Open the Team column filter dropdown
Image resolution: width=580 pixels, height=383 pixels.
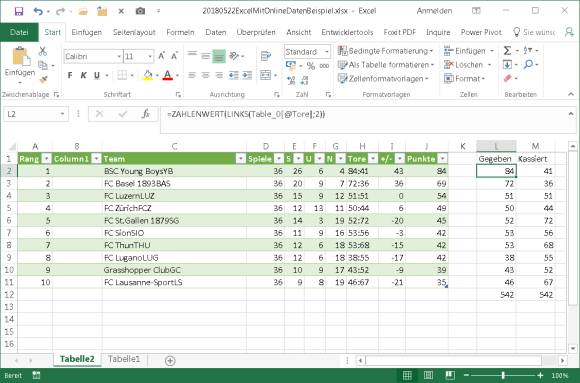pos(241,159)
